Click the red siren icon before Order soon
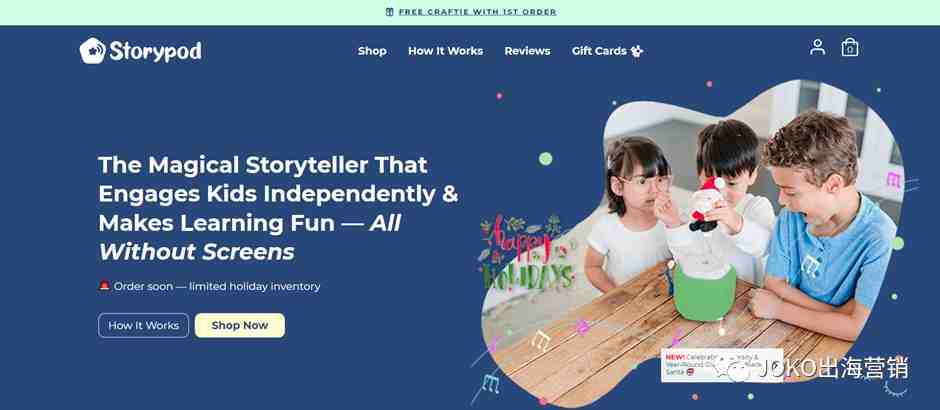 point(104,286)
